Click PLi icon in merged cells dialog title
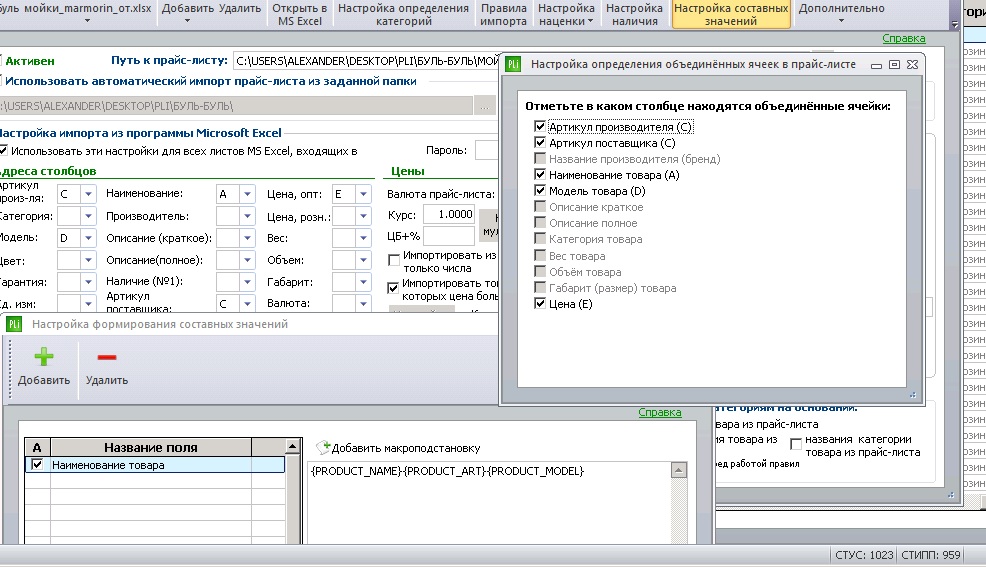 [x=513, y=64]
